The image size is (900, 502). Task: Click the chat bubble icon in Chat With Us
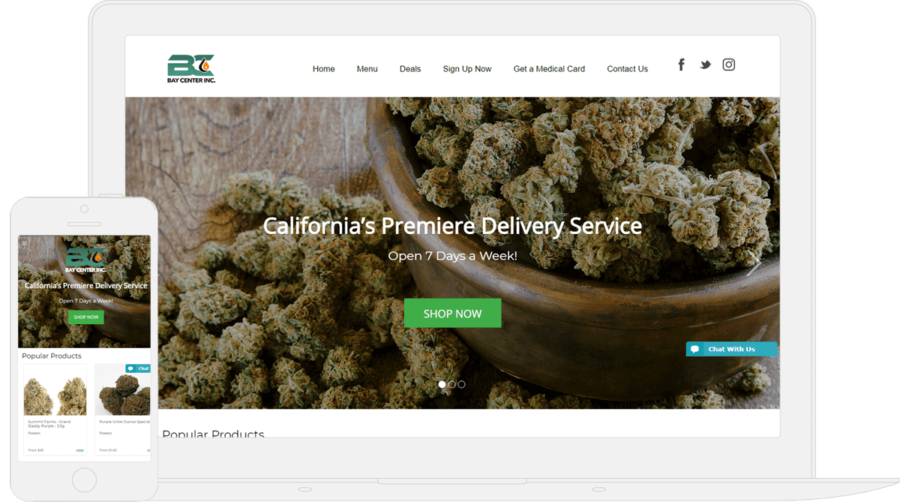click(x=695, y=349)
